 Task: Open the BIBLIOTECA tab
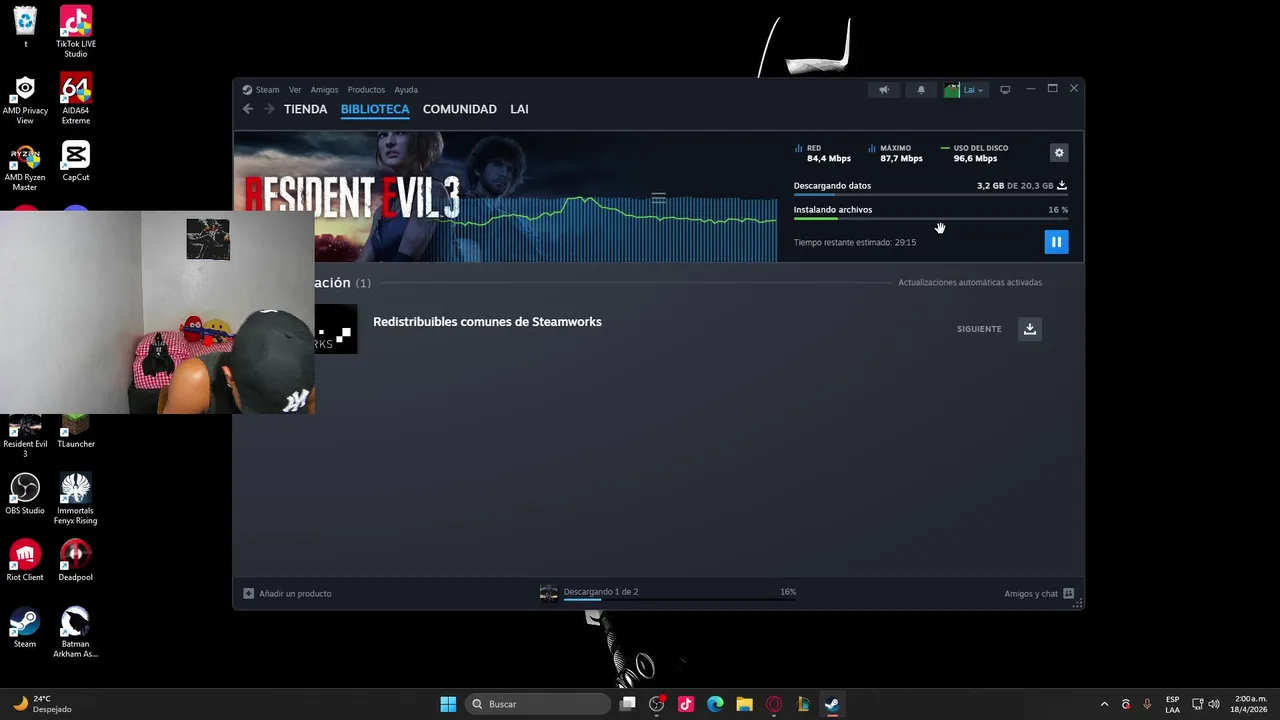click(375, 109)
